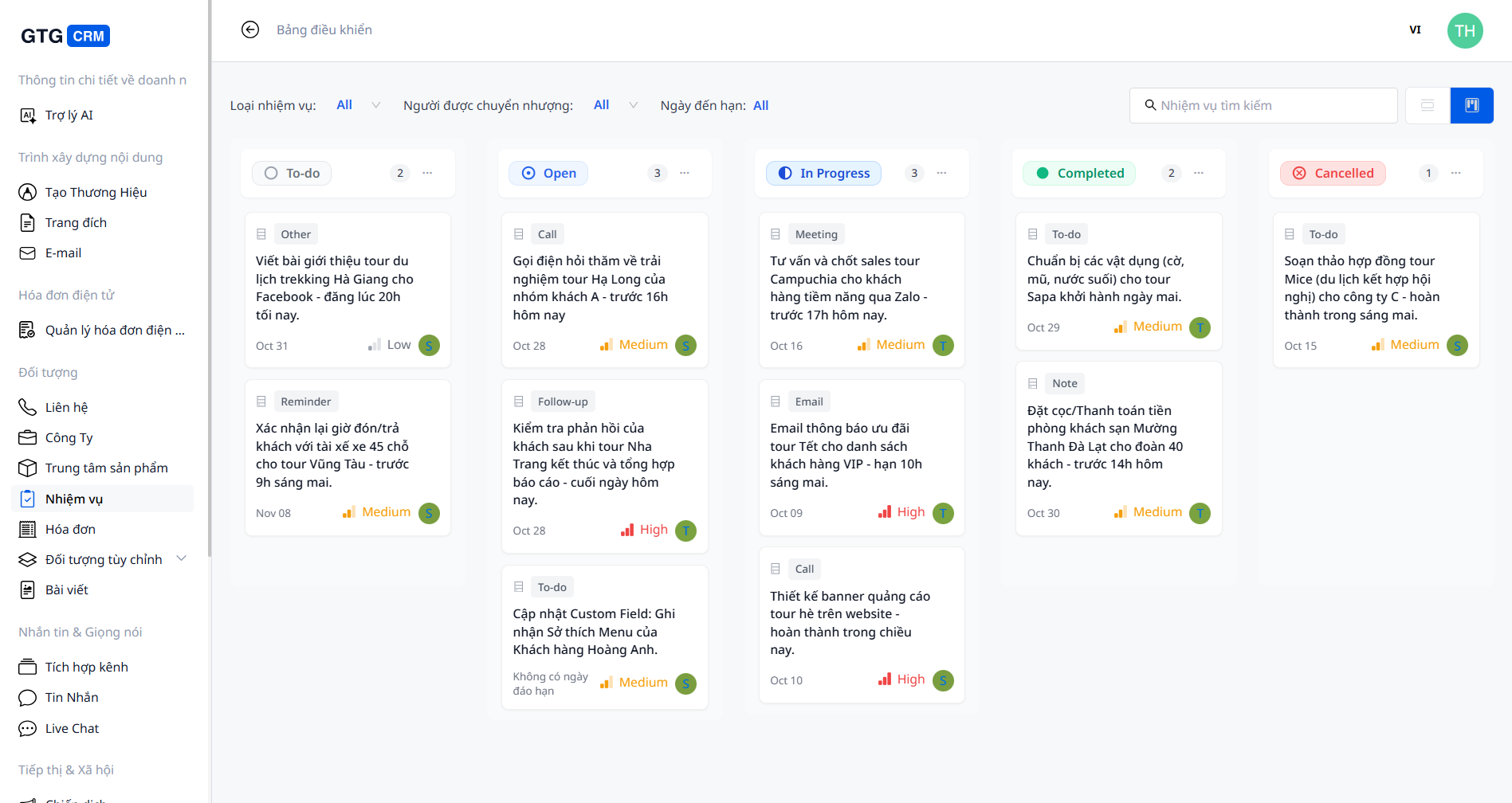The width and height of the screenshot is (1512, 803).
Task: Click the Live Chat sidebar icon
Action: click(x=28, y=728)
